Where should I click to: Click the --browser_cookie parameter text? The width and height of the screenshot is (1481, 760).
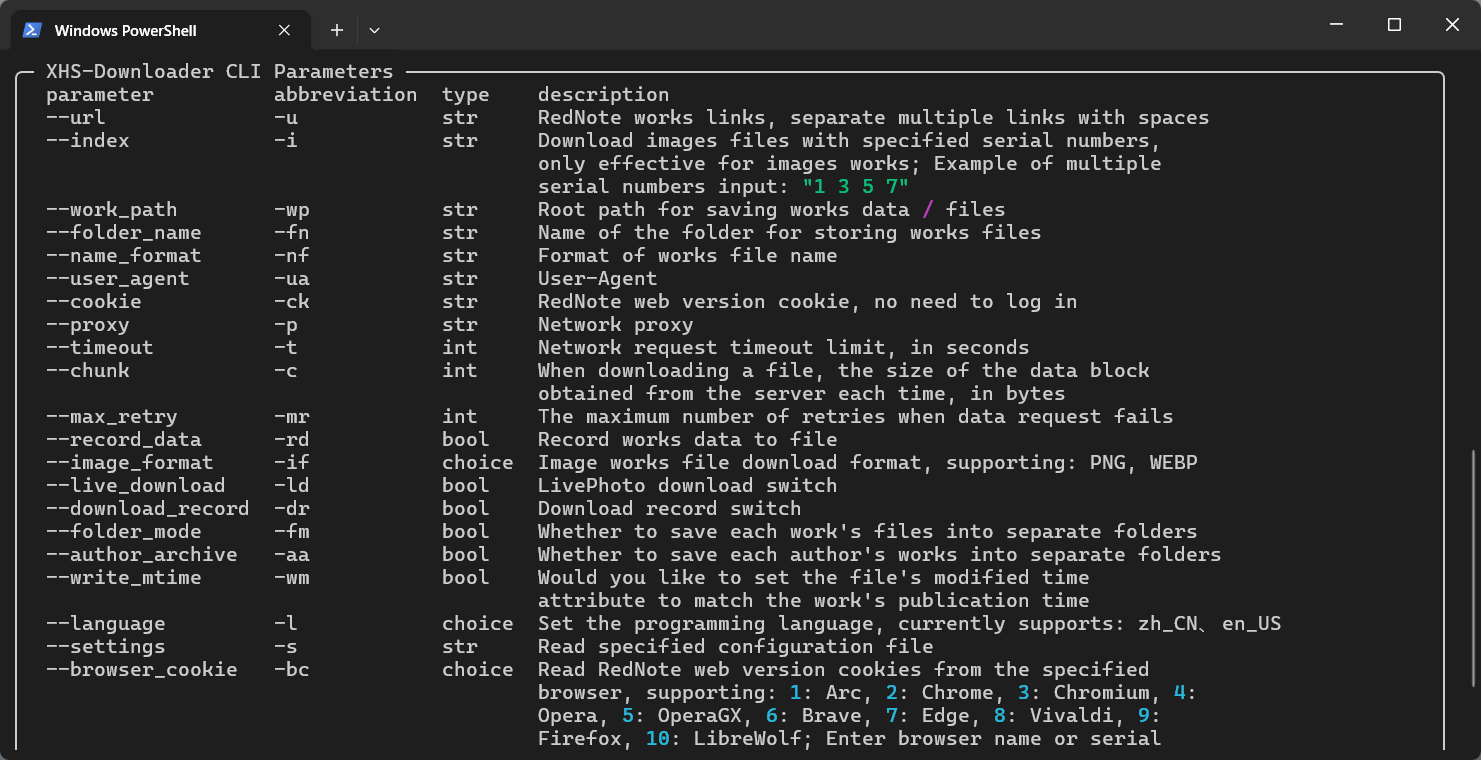[x=142, y=670]
